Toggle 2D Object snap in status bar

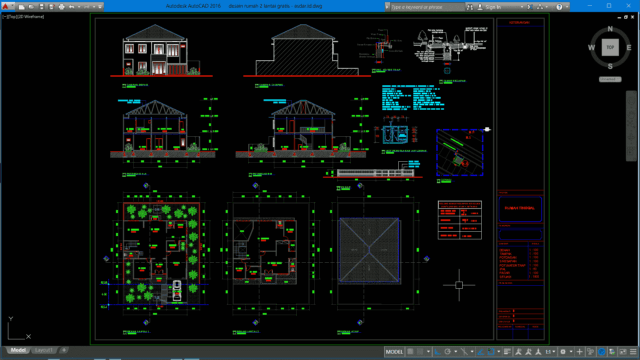coord(491,352)
